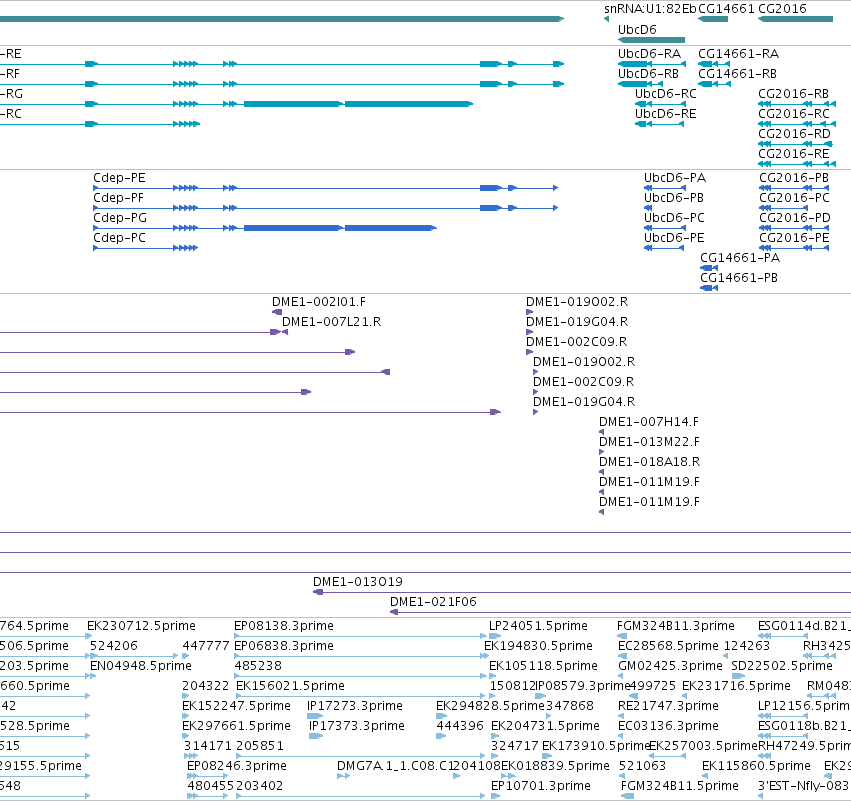Click the LP24051.5prime EST label
The image size is (851, 801).
click(538, 626)
